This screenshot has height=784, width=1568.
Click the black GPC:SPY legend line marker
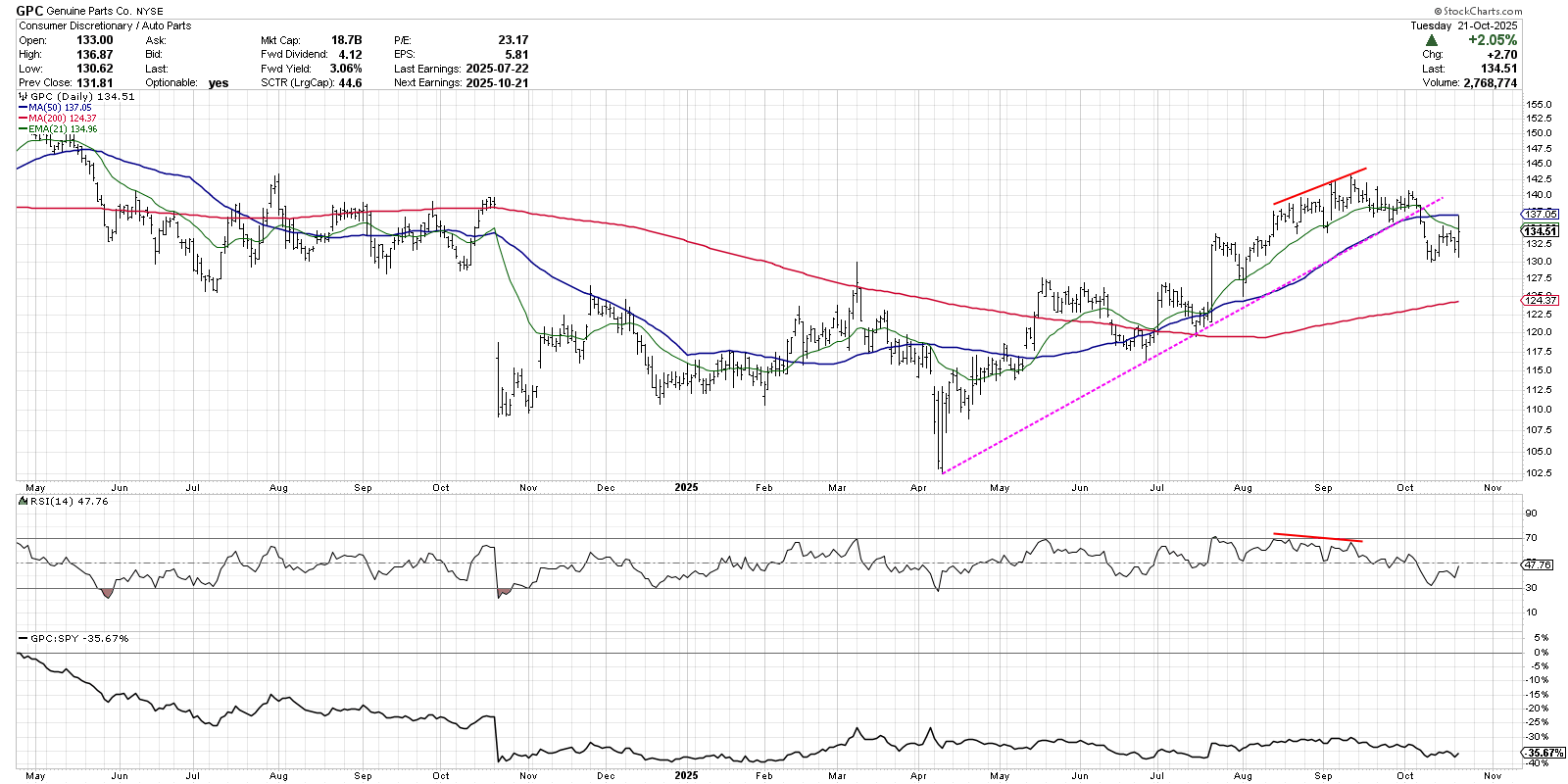coord(24,638)
